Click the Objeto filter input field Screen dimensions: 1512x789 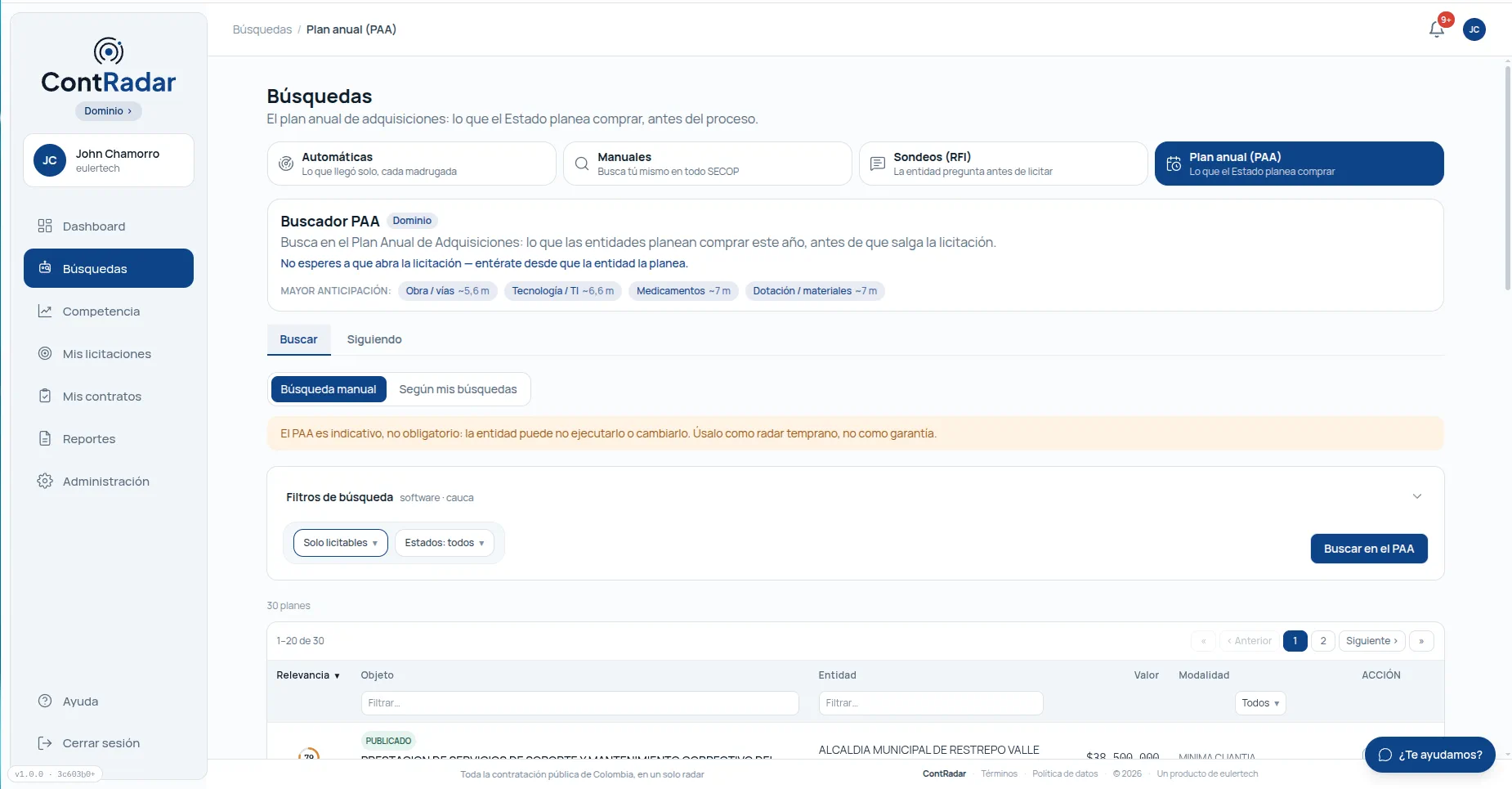point(579,703)
